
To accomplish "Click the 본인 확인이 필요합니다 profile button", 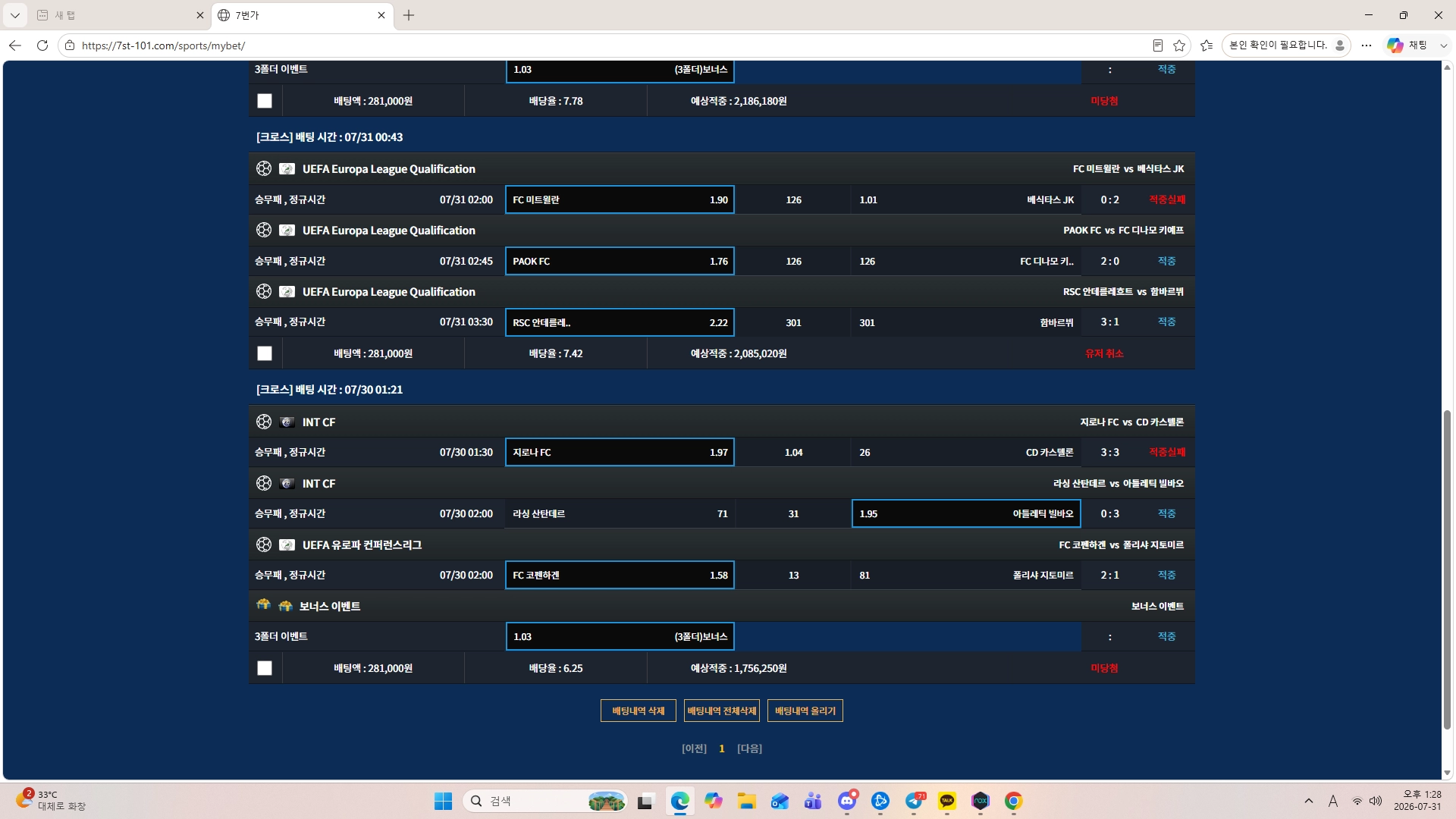I will tap(1286, 45).
